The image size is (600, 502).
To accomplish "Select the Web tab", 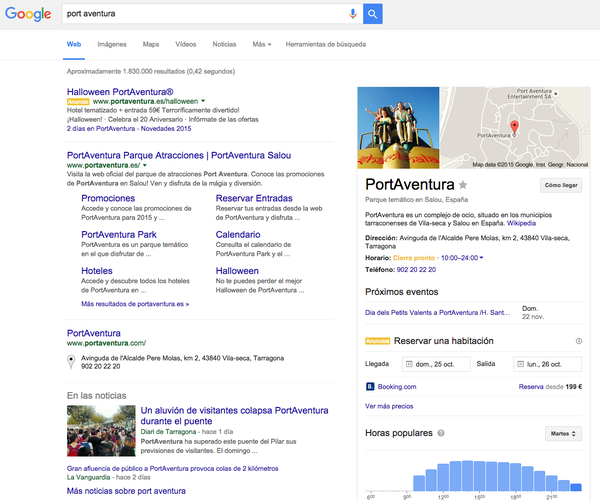I will (74, 44).
